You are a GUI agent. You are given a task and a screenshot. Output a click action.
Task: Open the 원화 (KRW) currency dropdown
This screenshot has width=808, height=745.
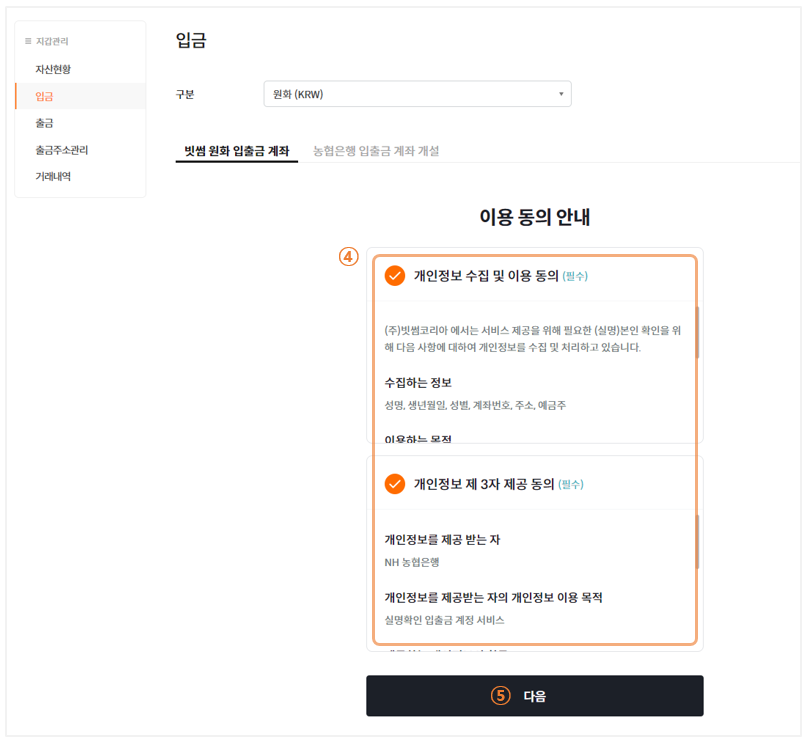(x=417, y=94)
